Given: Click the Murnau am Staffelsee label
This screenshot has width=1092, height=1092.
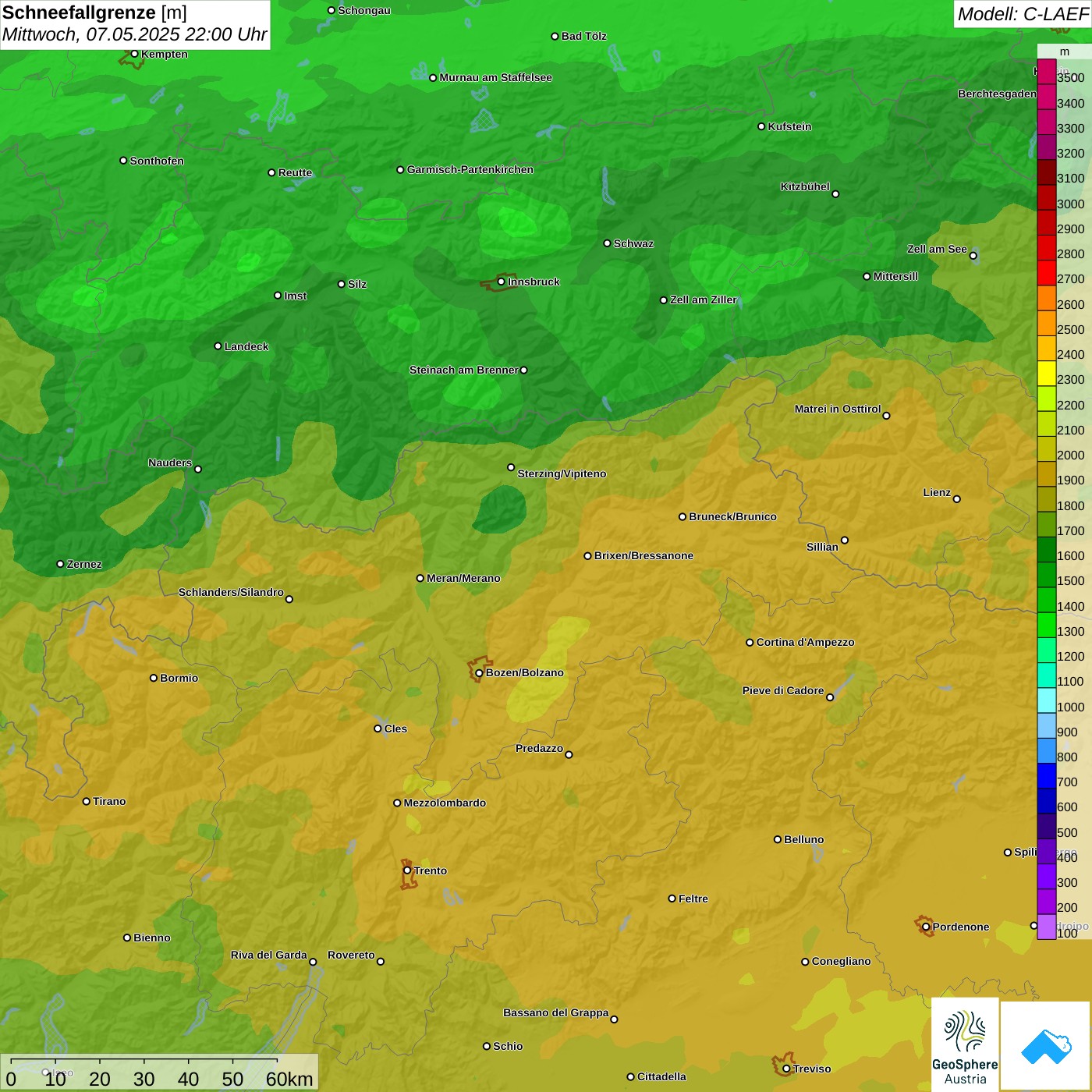Looking at the screenshot, I should tap(495, 77).
